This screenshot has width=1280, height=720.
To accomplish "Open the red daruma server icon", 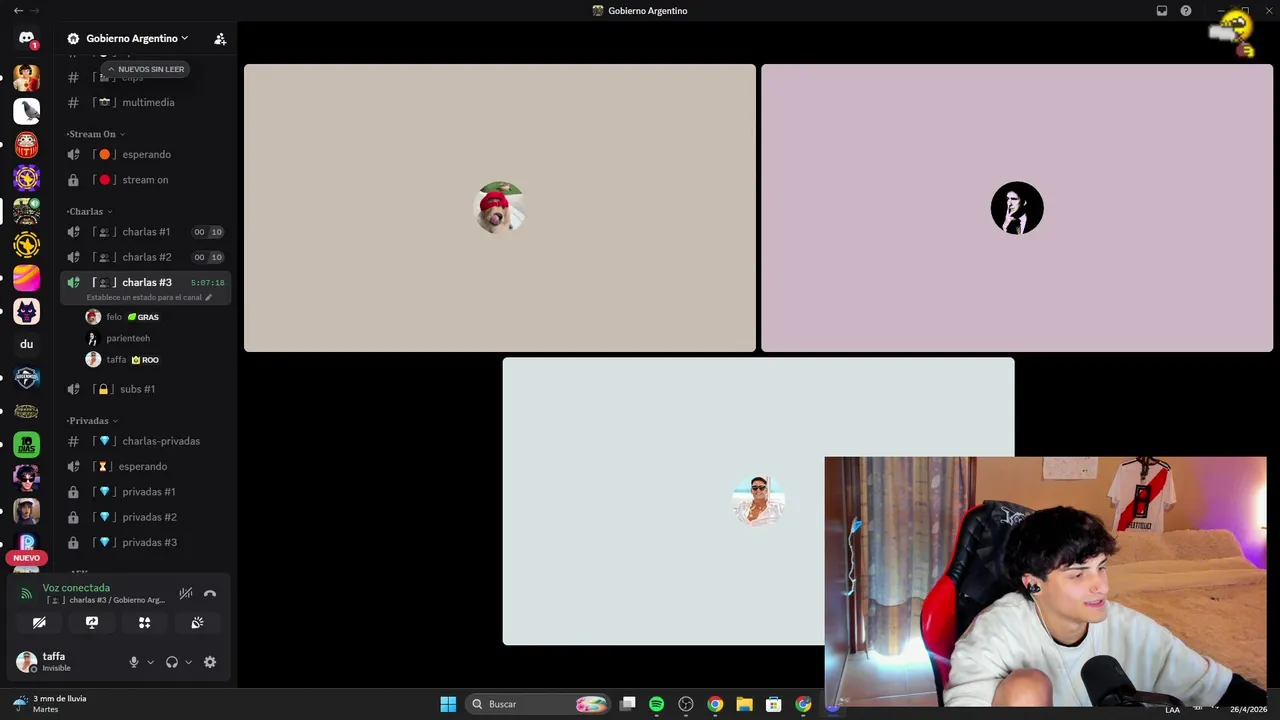I will click(26, 145).
